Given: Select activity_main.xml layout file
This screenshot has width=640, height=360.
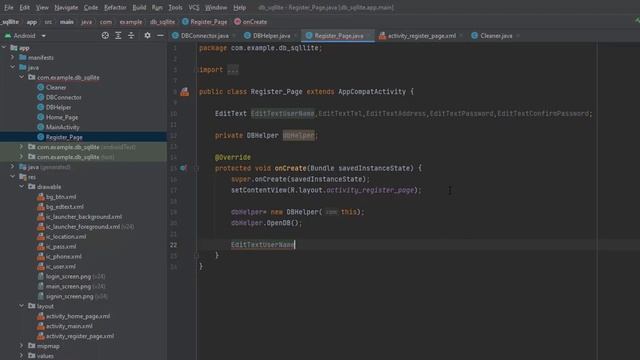Looking at the screenshot, I should tap(69, 326).
